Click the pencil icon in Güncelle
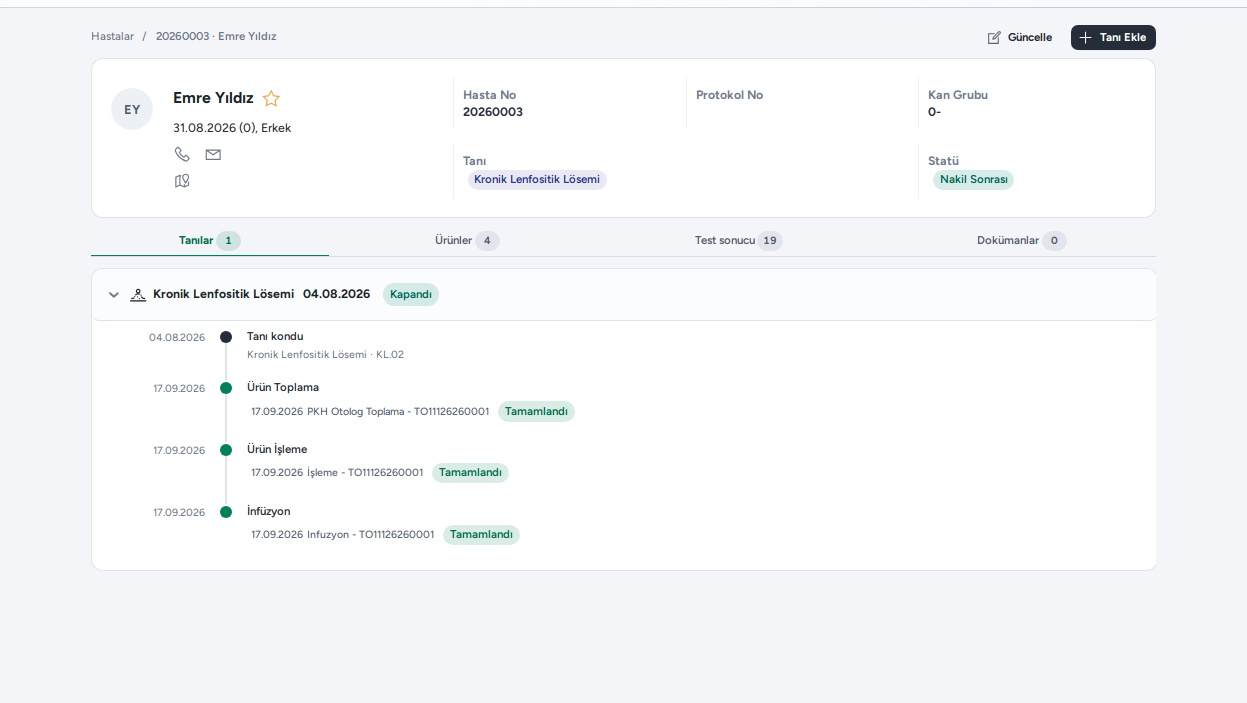 (x=994, y=38)
